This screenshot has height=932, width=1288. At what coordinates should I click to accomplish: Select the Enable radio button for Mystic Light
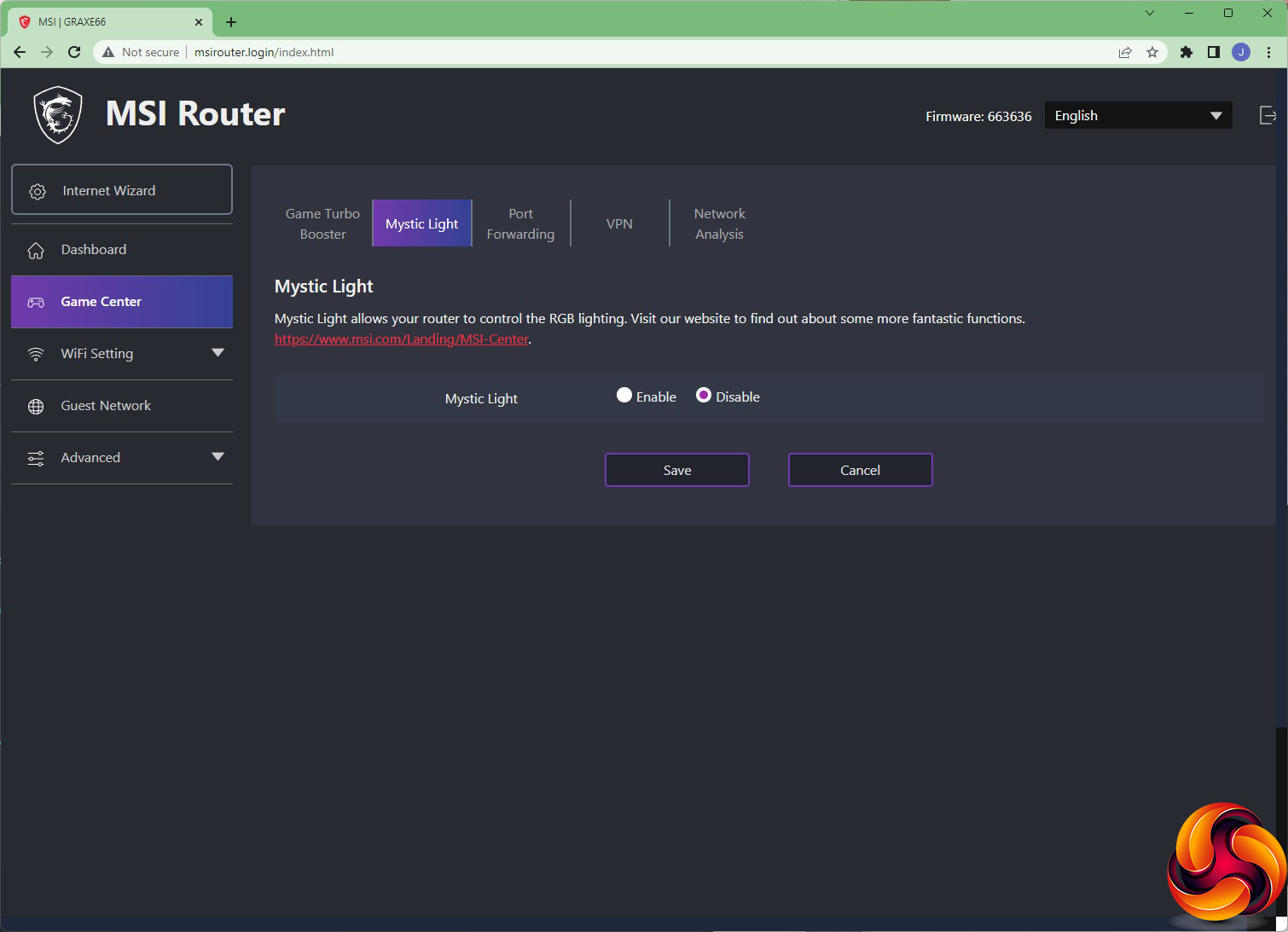click(624, 396)
